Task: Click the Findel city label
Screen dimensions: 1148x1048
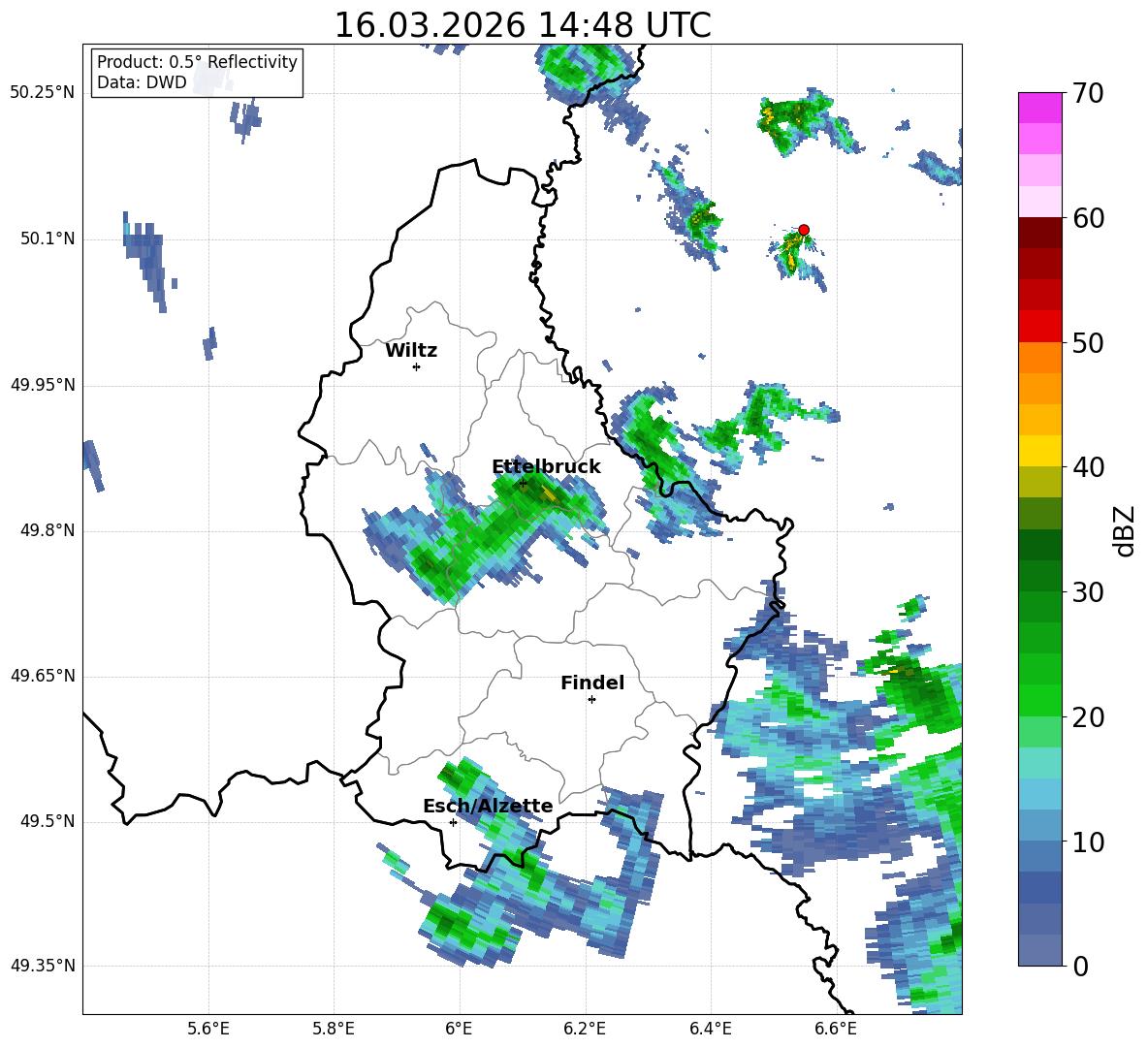Action: click(x=592, y=683)
